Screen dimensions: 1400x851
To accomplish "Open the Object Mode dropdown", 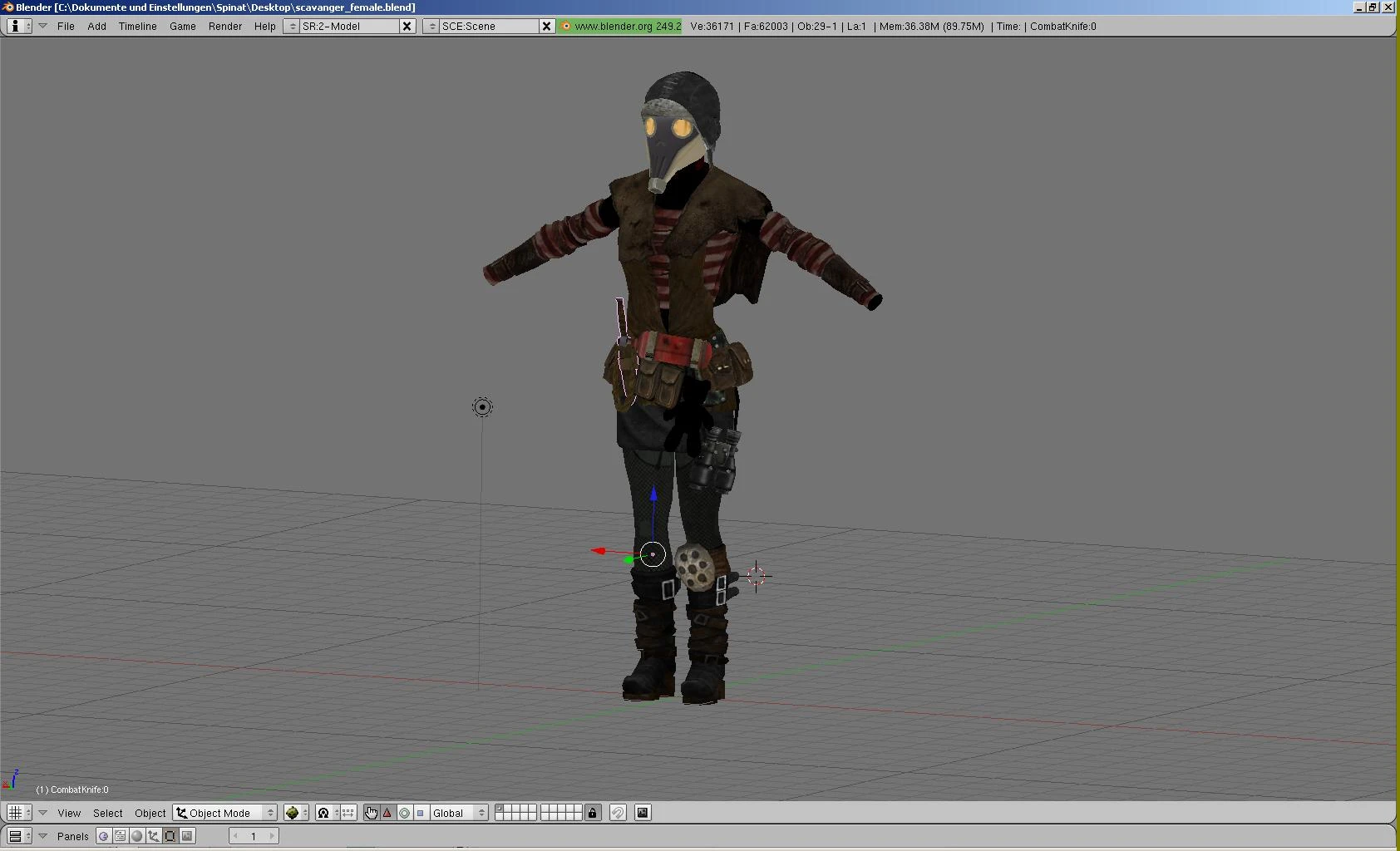I will tap(224, 813).
